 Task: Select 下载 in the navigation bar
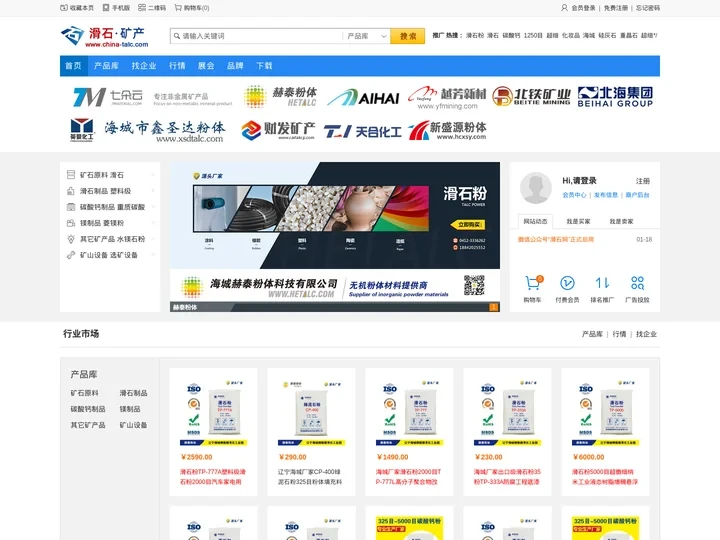[x=264, y=66]
